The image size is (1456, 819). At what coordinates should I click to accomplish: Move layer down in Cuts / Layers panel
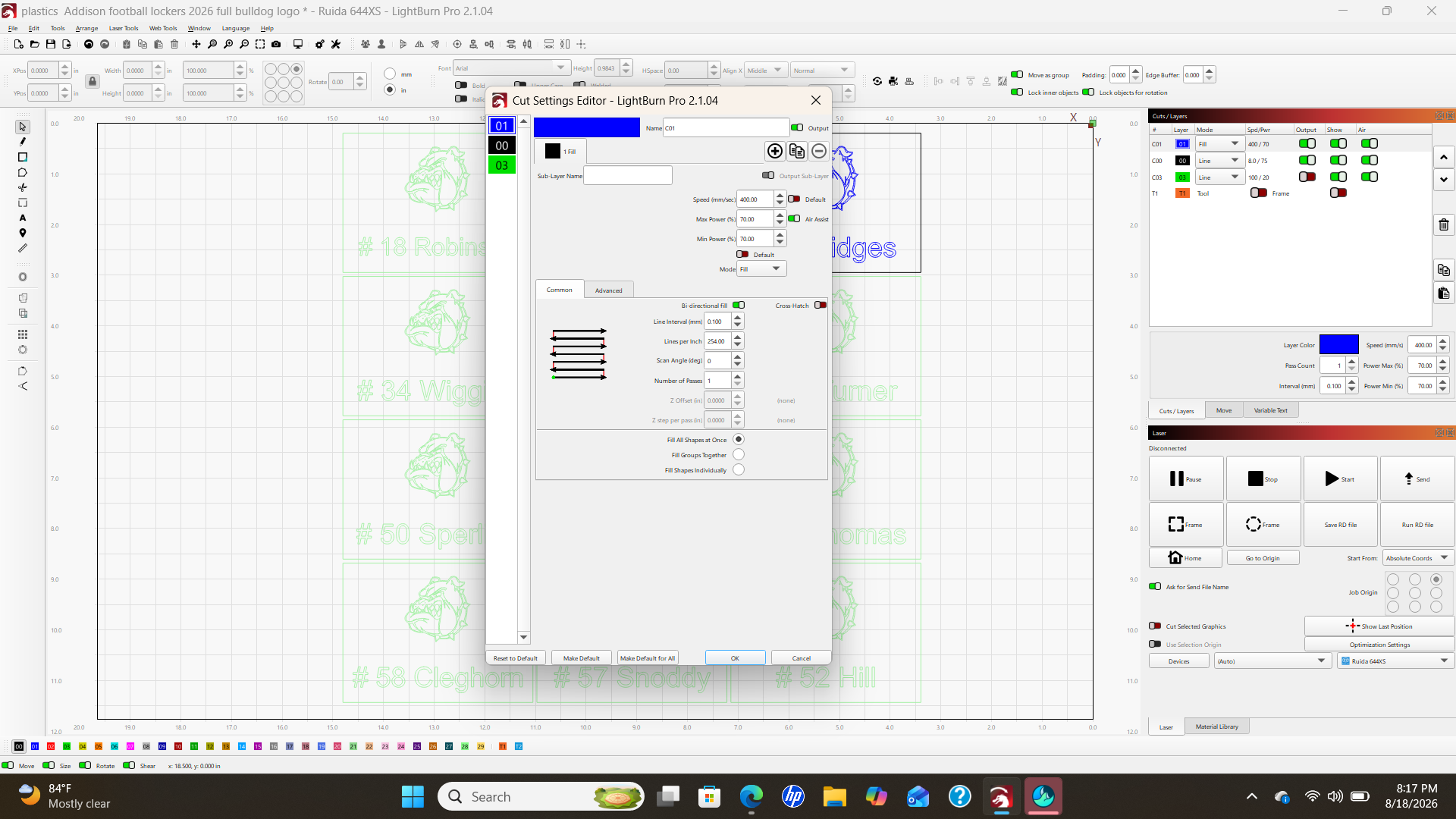click(x=1444, y=180)
